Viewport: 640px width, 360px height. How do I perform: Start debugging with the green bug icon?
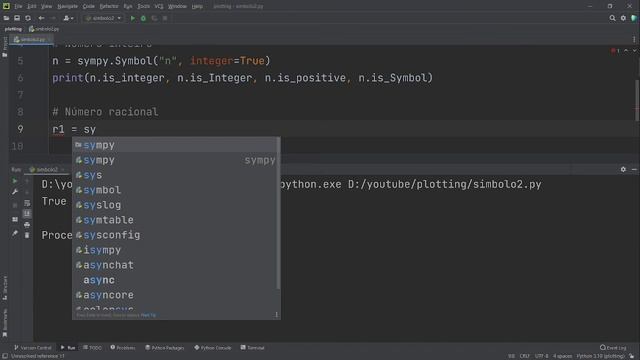tap(143, 18)
